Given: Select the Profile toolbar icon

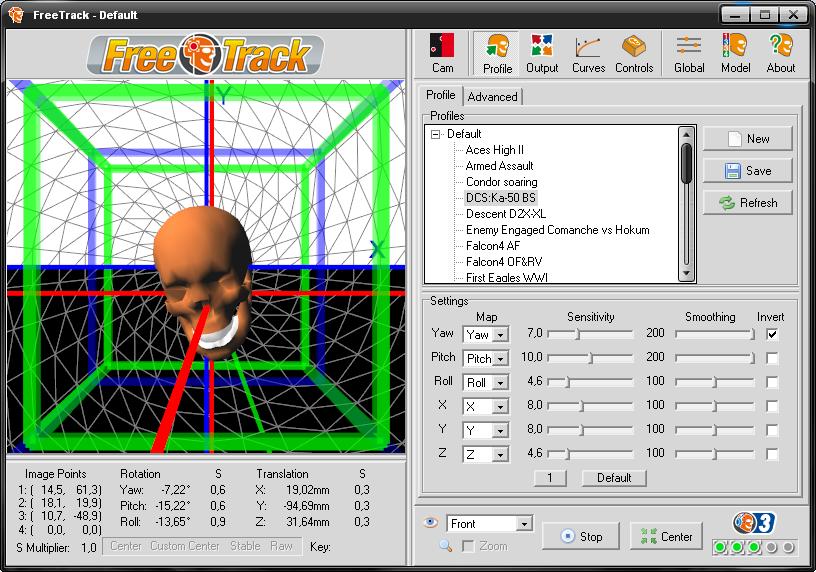Looking at the screenshot, I should coord(497,54).
